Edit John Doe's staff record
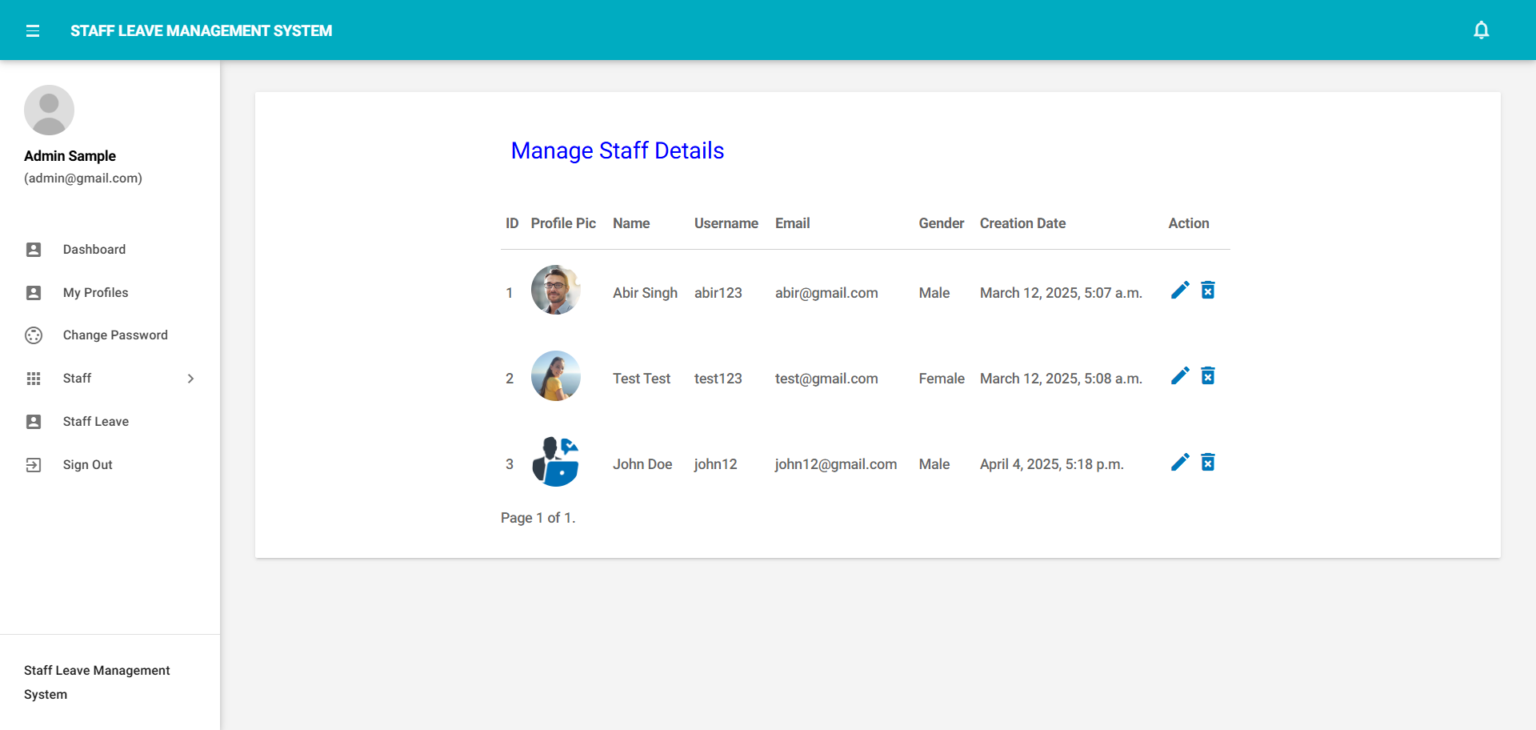 point(1180,461)
